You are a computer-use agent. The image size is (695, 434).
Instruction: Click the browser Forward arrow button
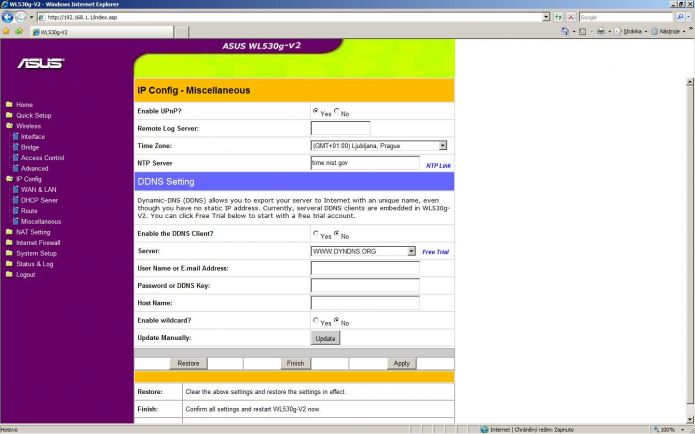point(20,17)
